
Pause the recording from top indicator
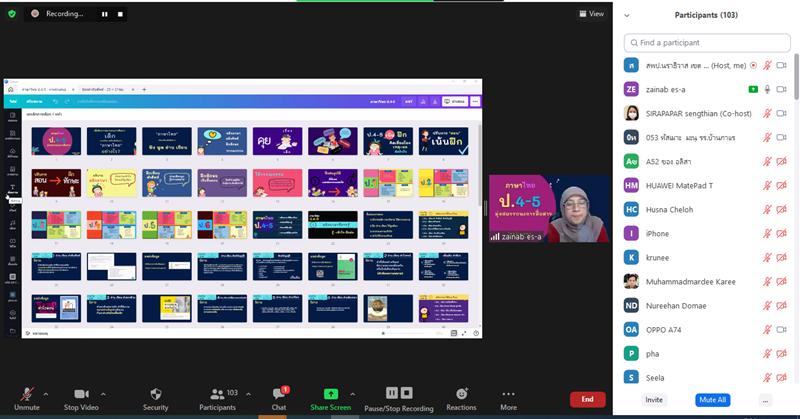(x=104, y=14)
